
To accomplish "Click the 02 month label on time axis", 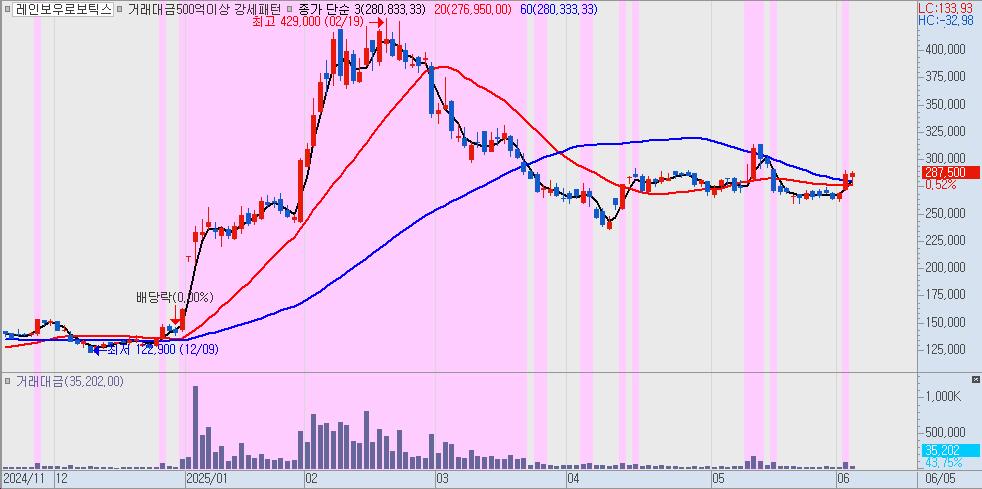I will point(311,479).
